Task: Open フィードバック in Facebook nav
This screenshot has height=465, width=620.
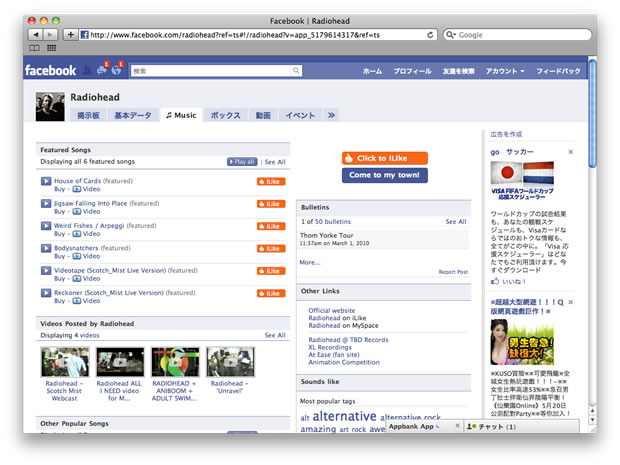Action: (x=558, y=71)
